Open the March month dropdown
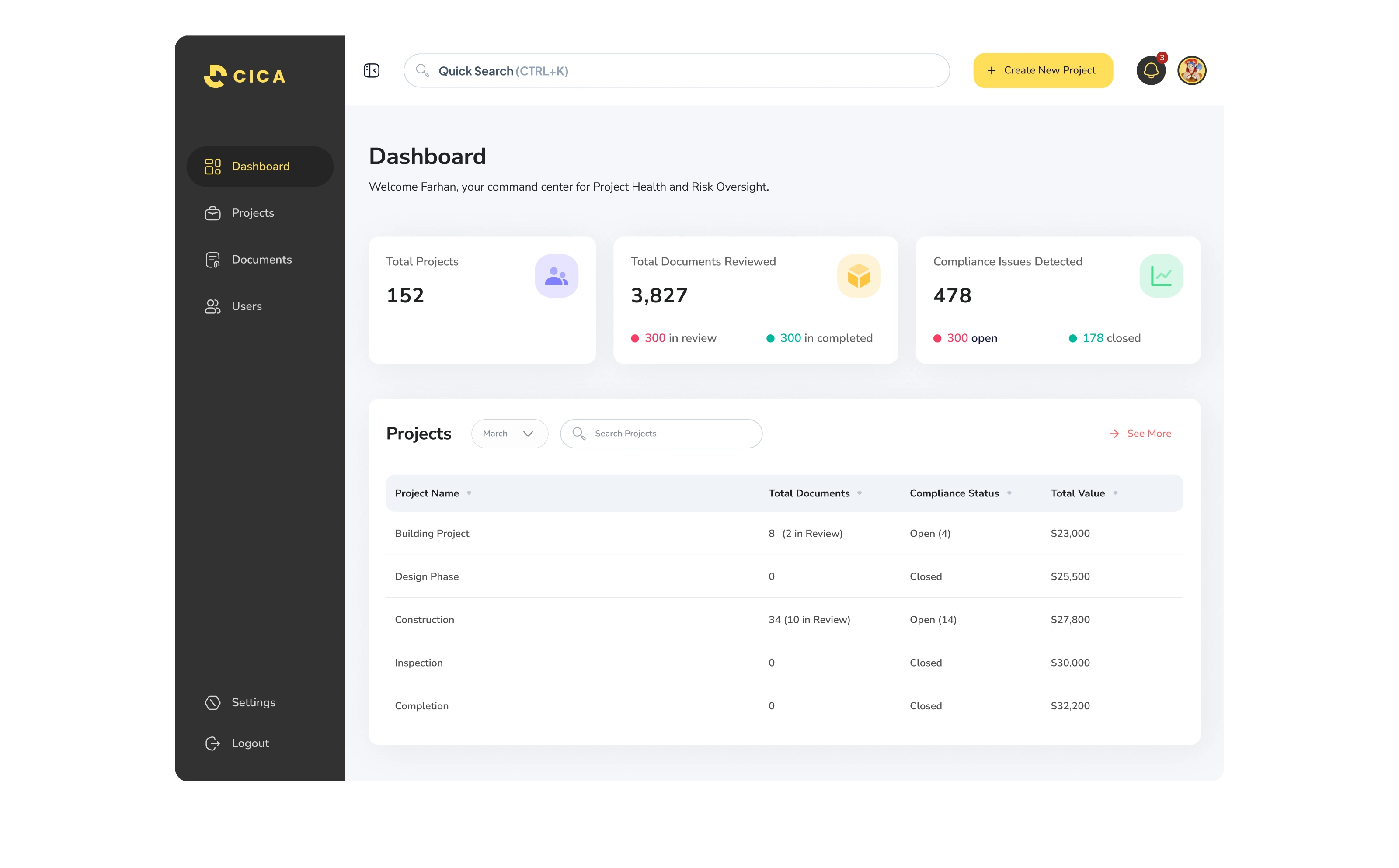The width and height of the screenshot is (1399, 868). pos(508,434)
